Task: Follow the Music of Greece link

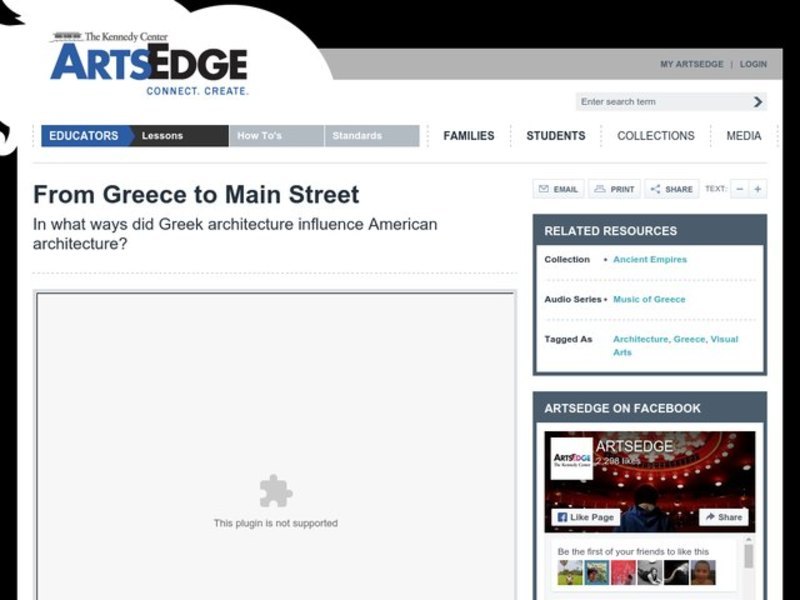Action: coord(647,299)
